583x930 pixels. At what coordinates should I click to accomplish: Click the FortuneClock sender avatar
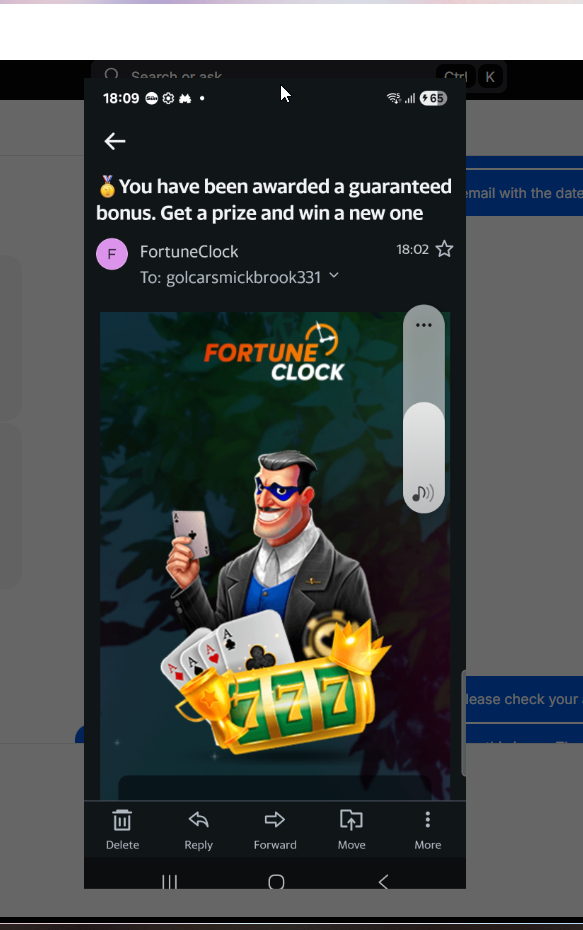112,254
